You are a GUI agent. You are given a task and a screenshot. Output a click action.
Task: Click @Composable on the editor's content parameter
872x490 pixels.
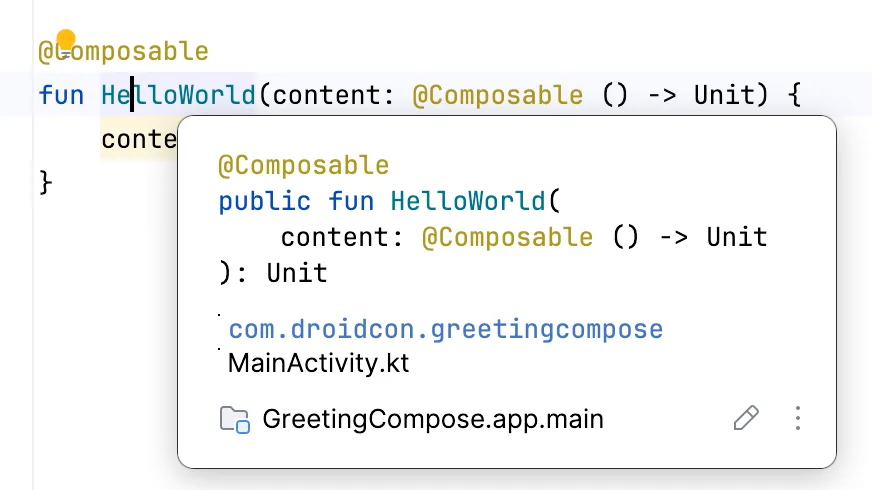click(x=497, y=96)
